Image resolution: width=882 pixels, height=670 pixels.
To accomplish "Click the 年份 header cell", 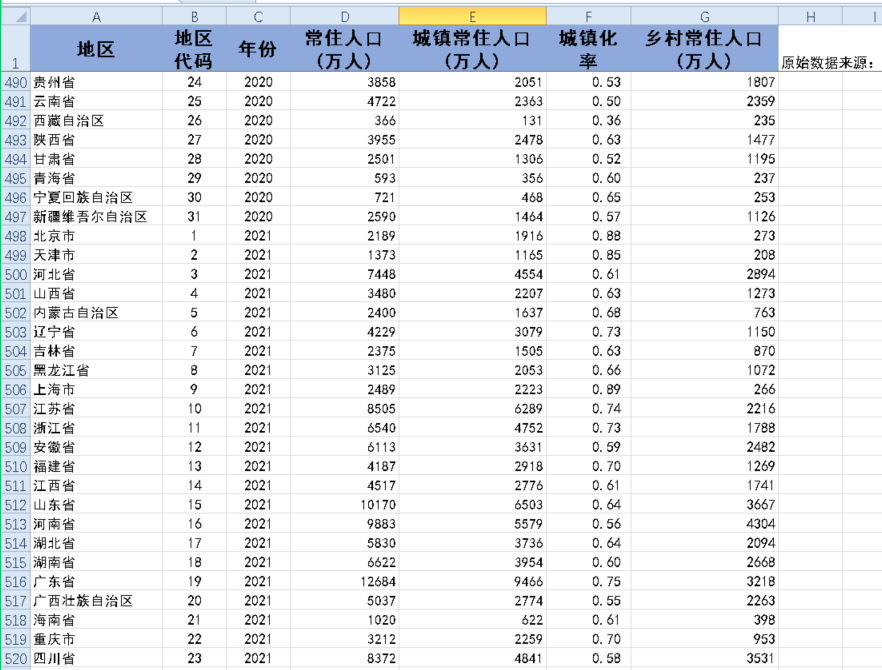I will pyautogui.click(x=258, y=48).
